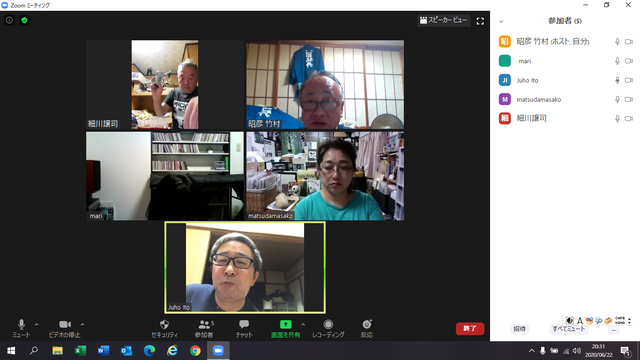Viewport: 640px width, 360px height.
Task: Open taskbar search magnifier
Action: tap(34, 351)
